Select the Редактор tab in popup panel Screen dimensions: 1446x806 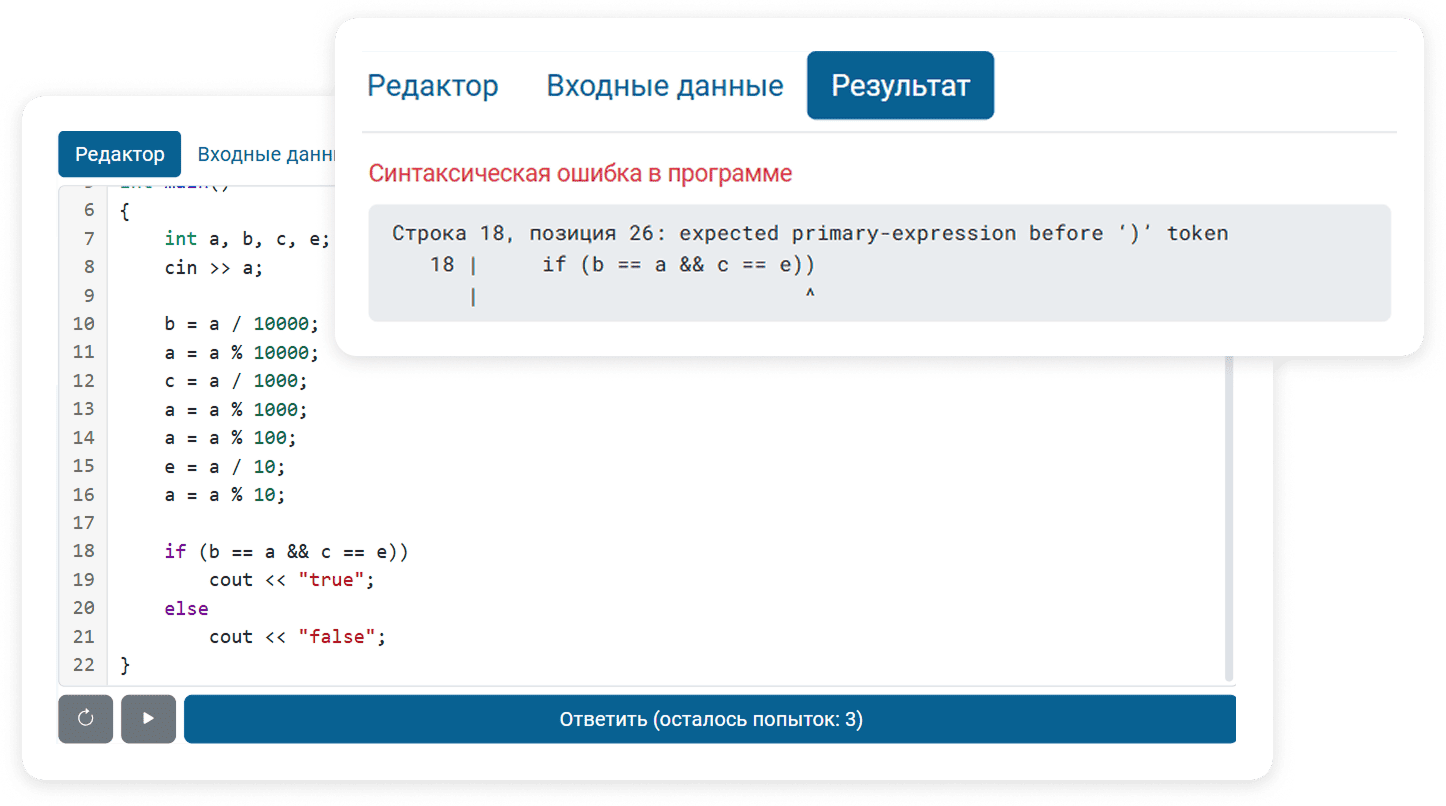point(432,86)
